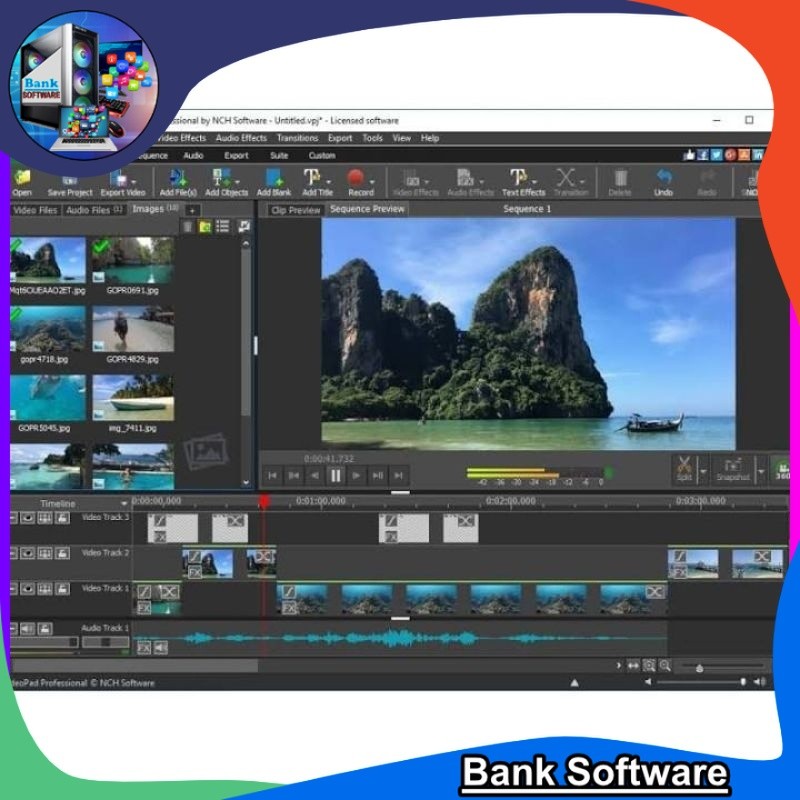The height and width of the screenshot is (800, 800).
Task: Open the Transitions menu
Action: pos(297,138)
